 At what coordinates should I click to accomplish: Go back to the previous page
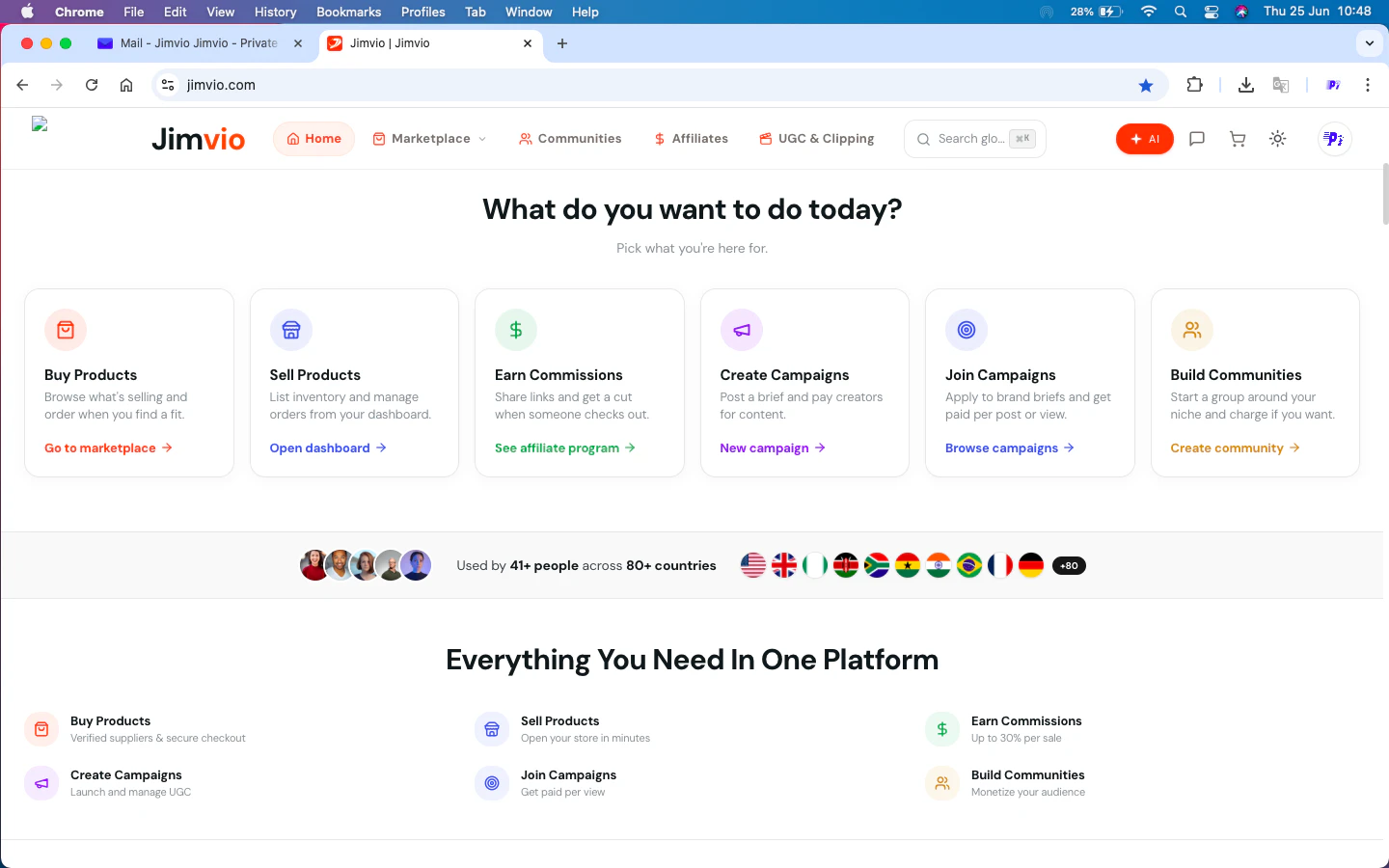coord(22,85)
